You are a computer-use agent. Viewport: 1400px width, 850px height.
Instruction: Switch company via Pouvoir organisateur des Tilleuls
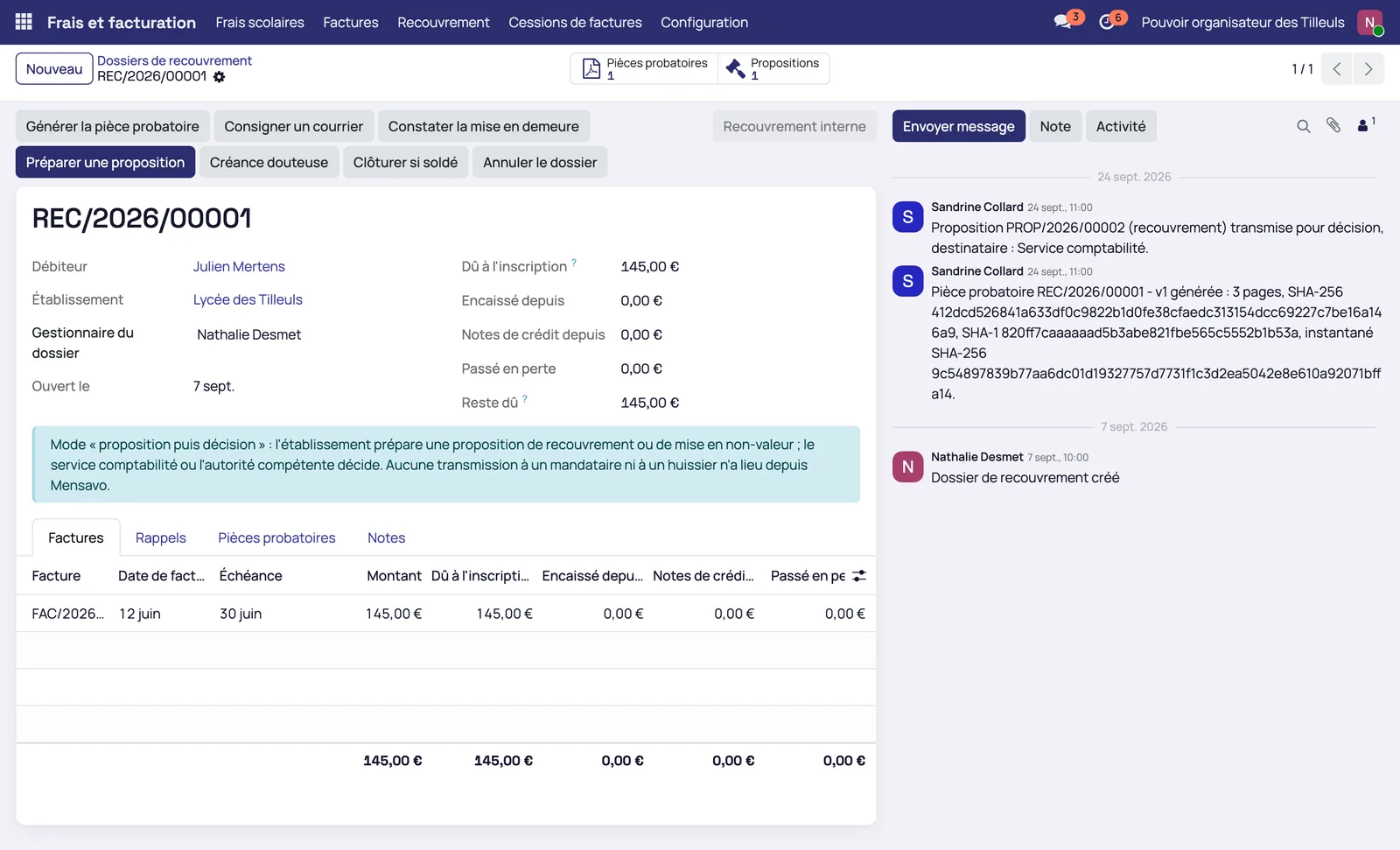tap(1242, 22)
